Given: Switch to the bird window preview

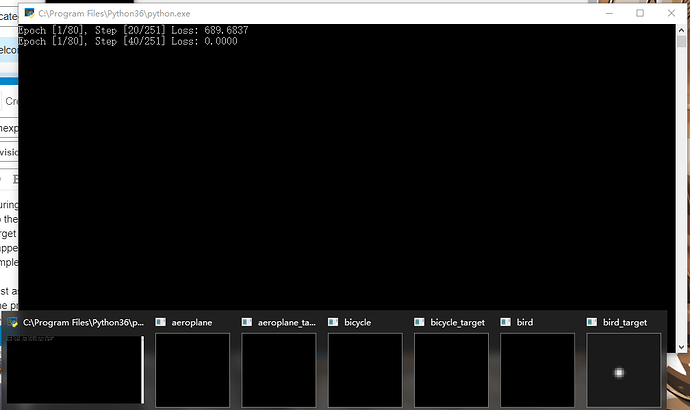Looking at the screenshot, I should point(536,370).
